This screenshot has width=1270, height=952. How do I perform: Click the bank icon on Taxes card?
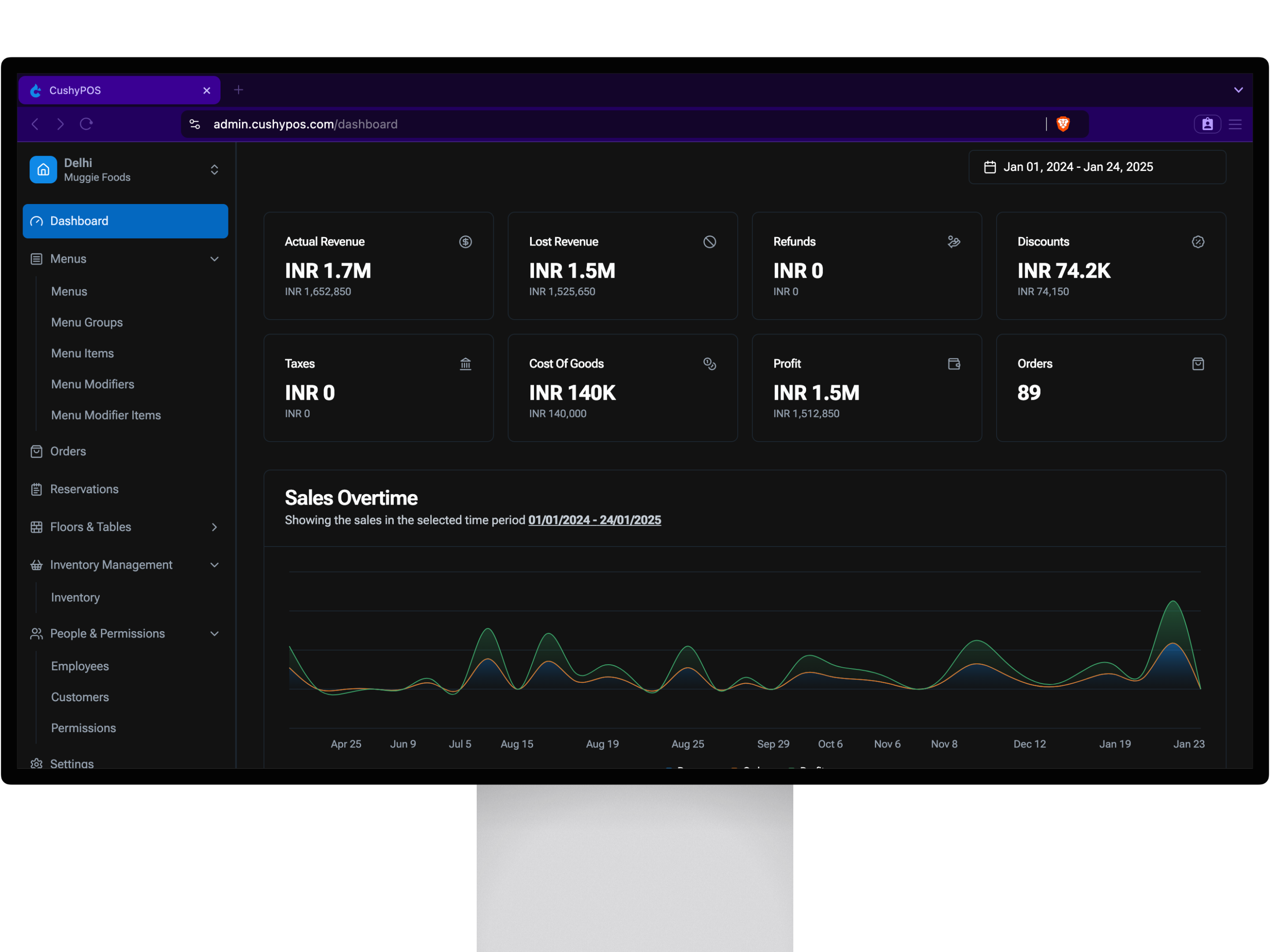[x=465, y=364]
